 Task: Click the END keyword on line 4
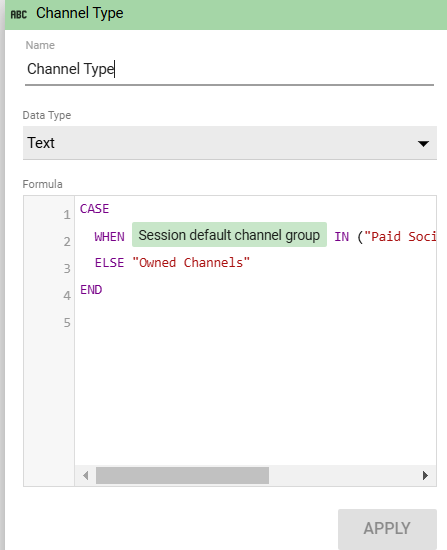pyautogui.click(x=91, y=290)
